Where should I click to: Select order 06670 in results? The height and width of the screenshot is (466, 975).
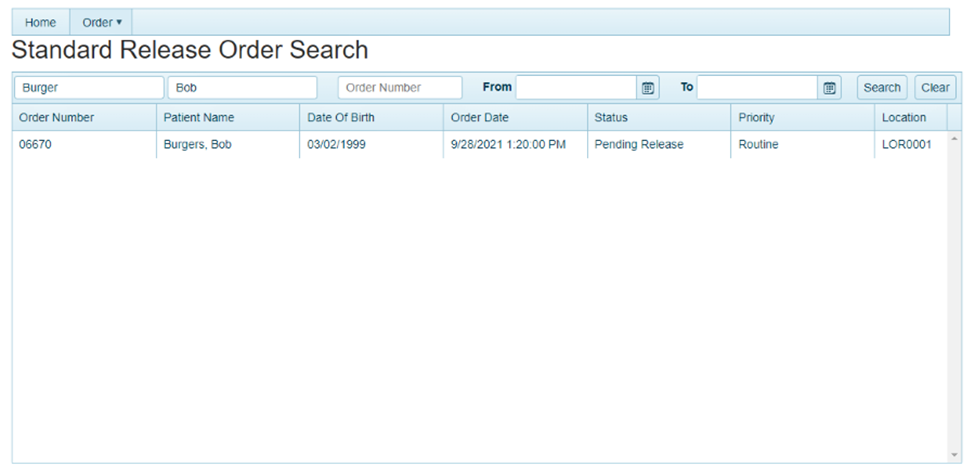[35, 145]
